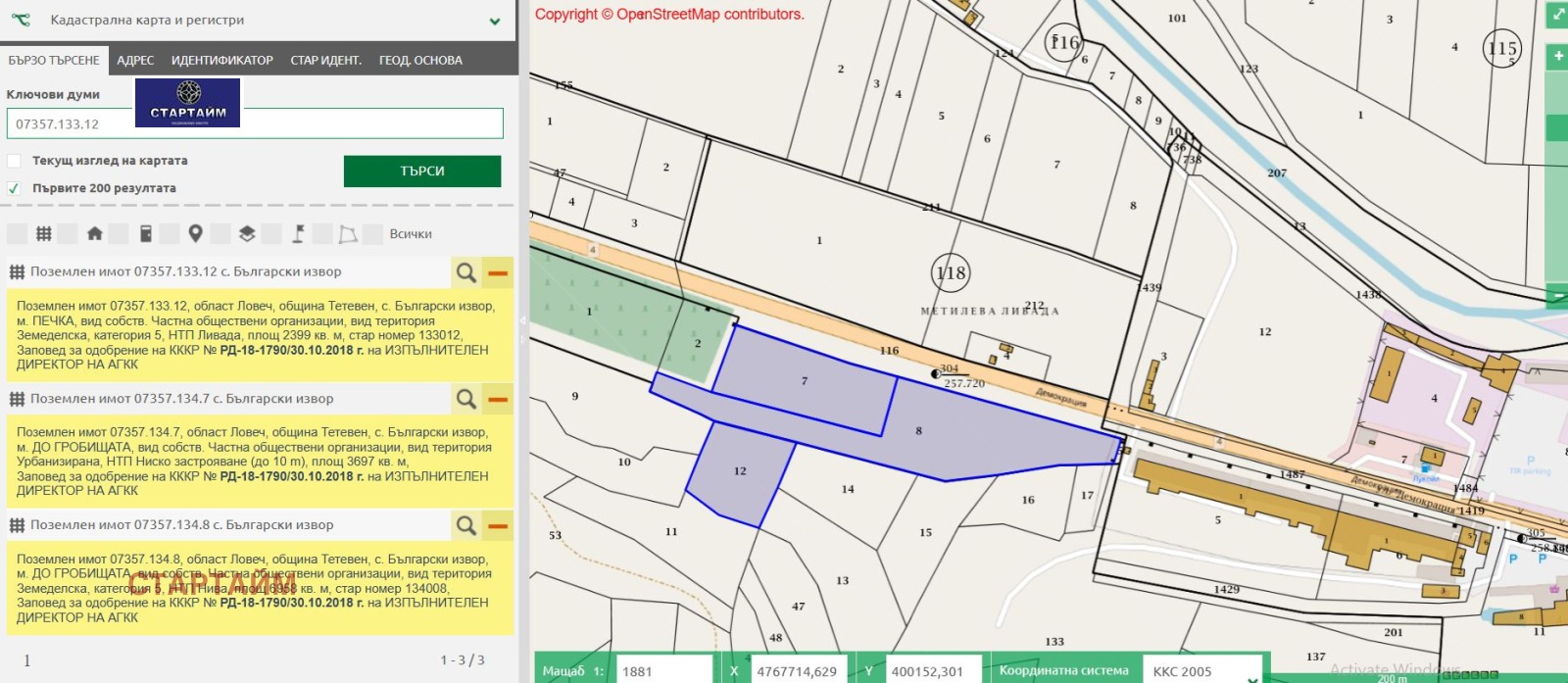Switch to the 'АДРЕС' tab

[135, 60]
